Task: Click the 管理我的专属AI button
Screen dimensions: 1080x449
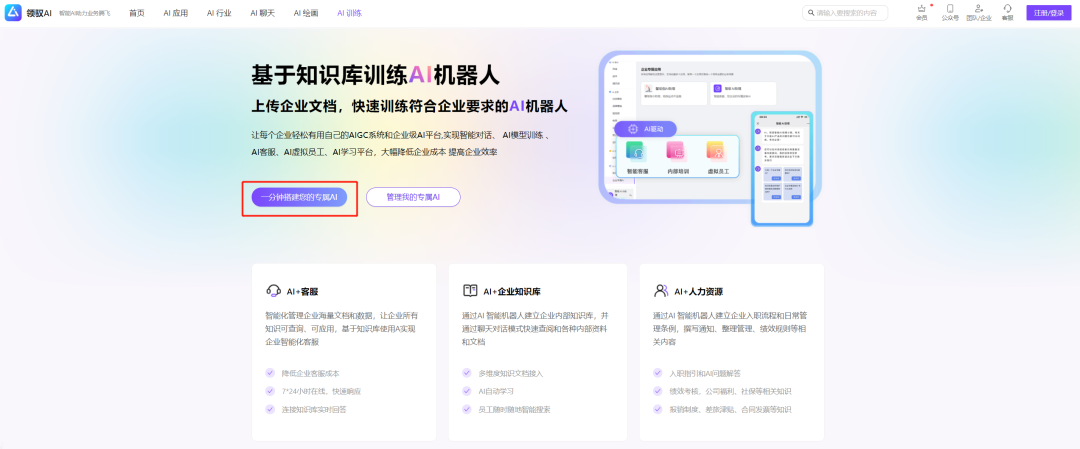Action: (413, 197)
